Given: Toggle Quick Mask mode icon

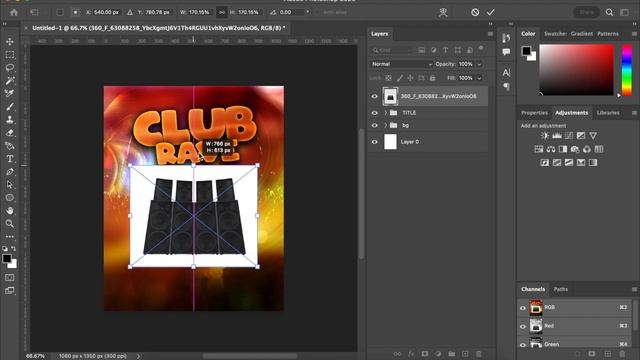Looking at the screenshot, I should point(10,278).
